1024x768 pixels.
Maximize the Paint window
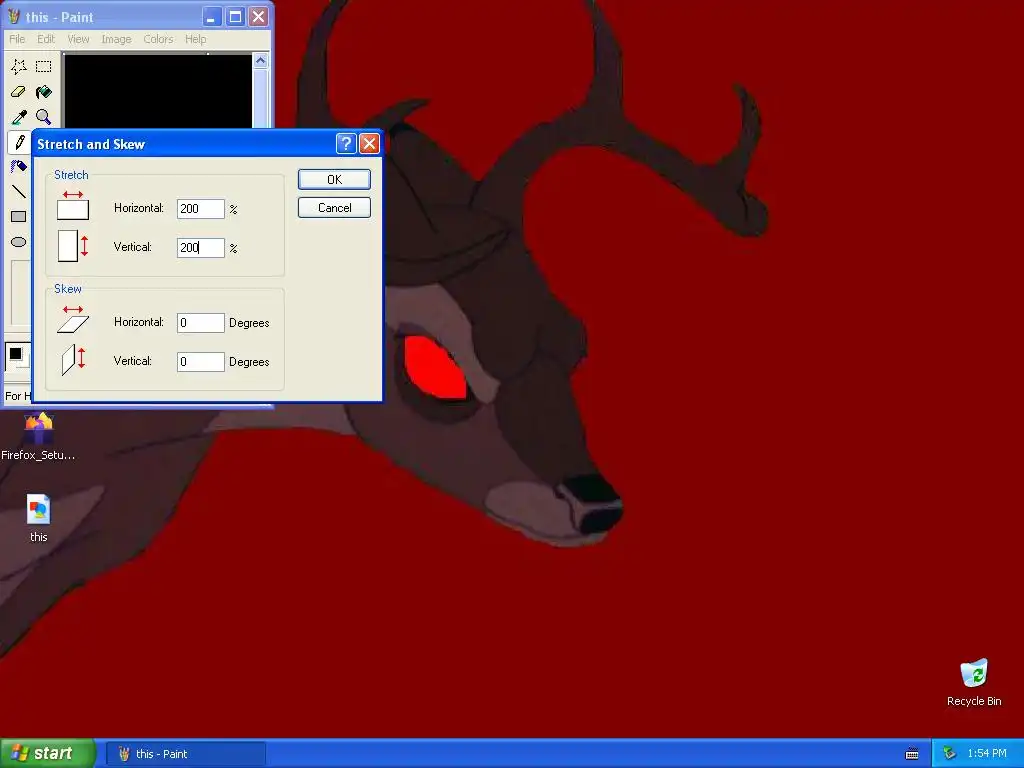pyautogui.click(x=236, y=17)
